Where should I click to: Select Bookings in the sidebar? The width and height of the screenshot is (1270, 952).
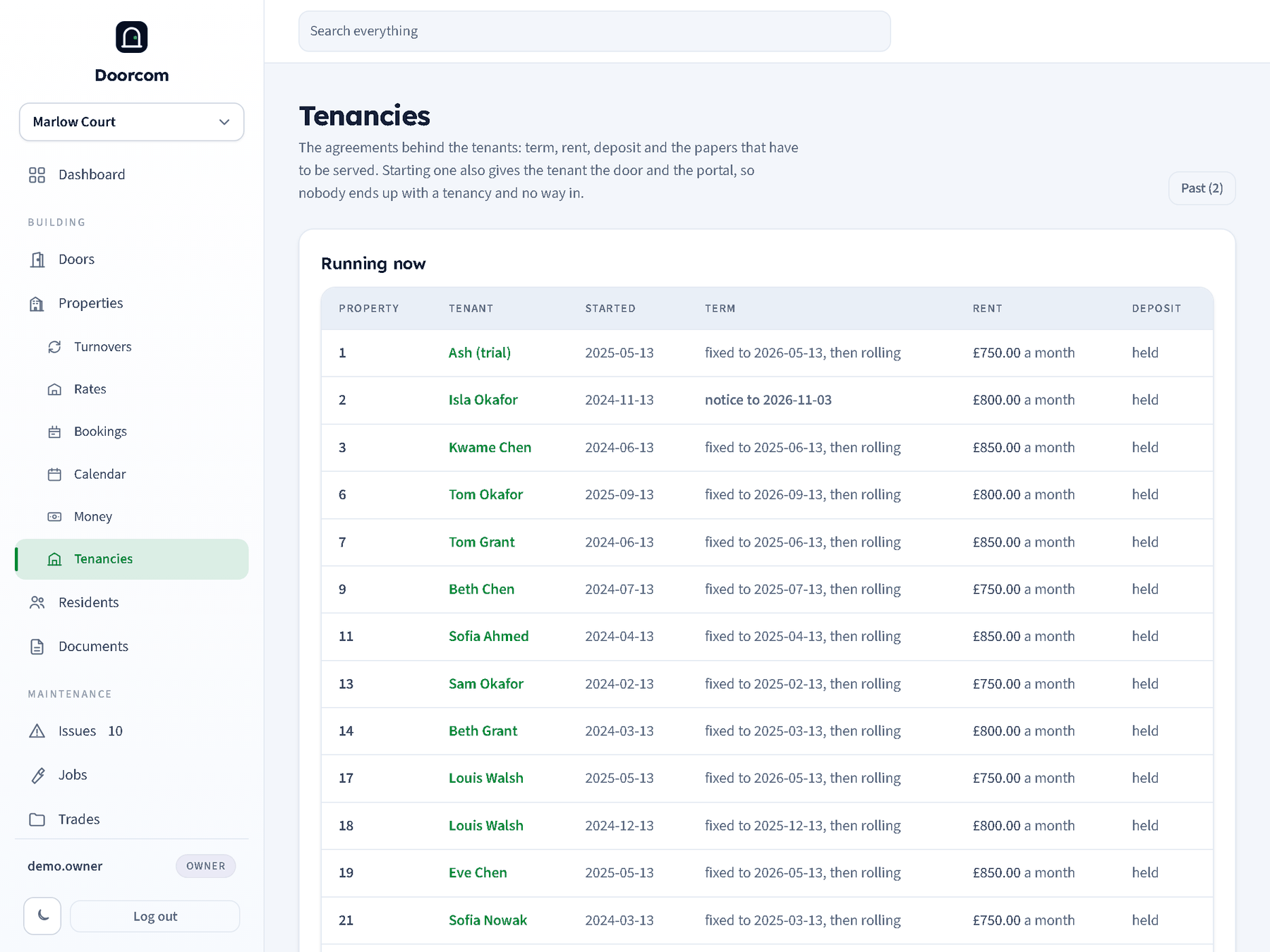pos(132,432)
